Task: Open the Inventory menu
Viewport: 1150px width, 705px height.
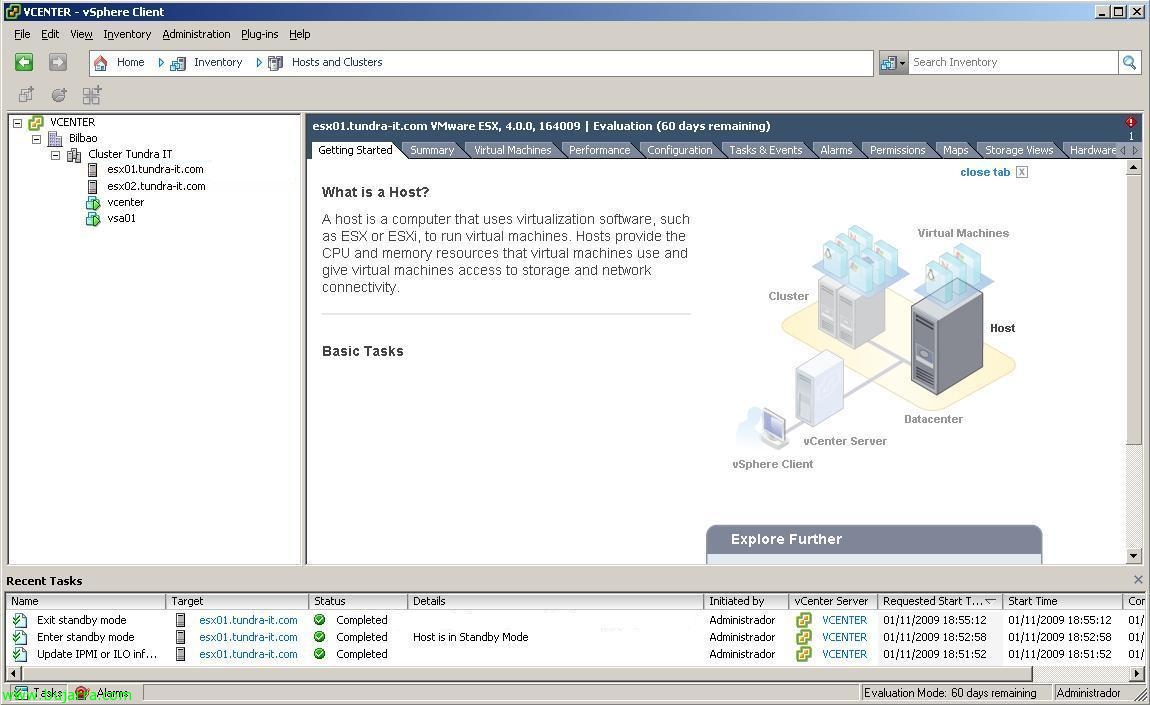Action: coord(127,34)
